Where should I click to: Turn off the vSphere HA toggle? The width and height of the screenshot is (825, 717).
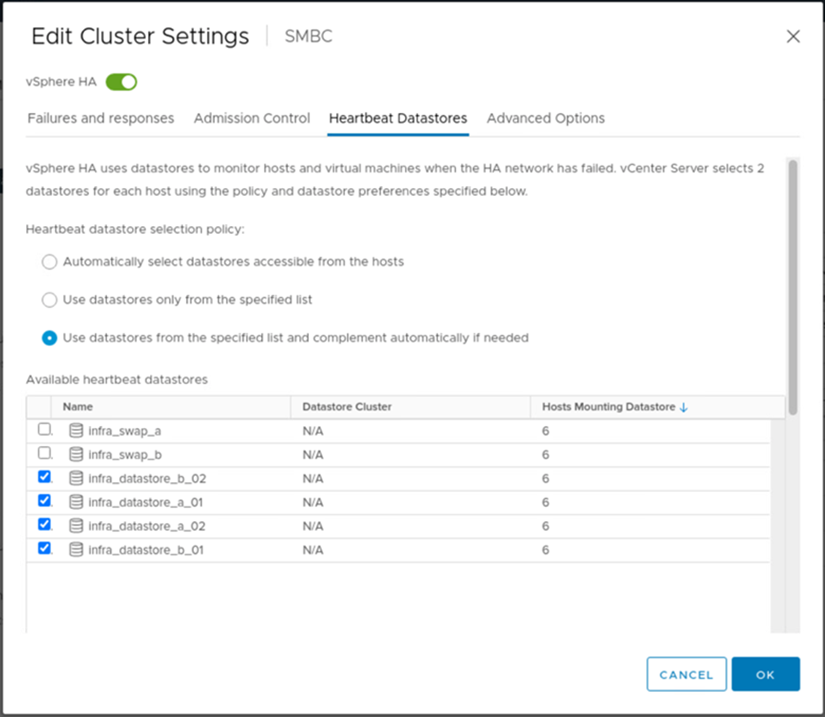pos(121,82)
